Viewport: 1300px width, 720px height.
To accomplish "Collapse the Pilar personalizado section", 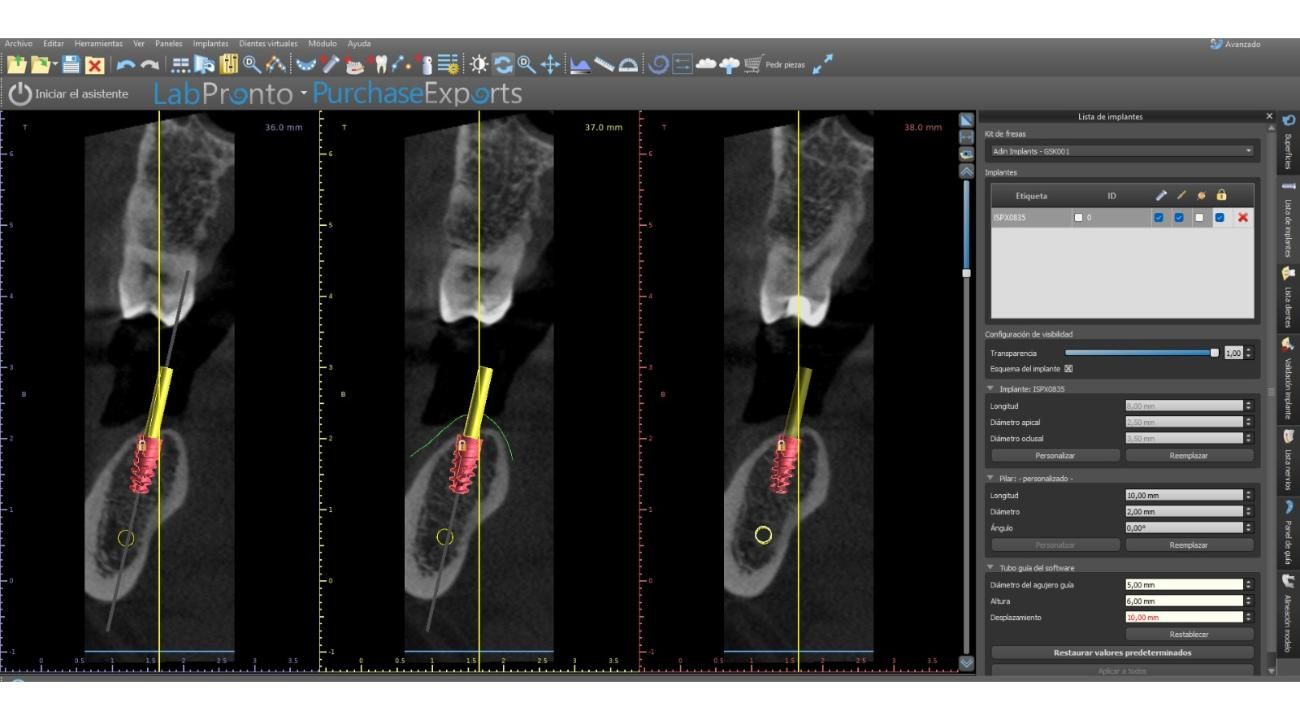I will point(990,478).
